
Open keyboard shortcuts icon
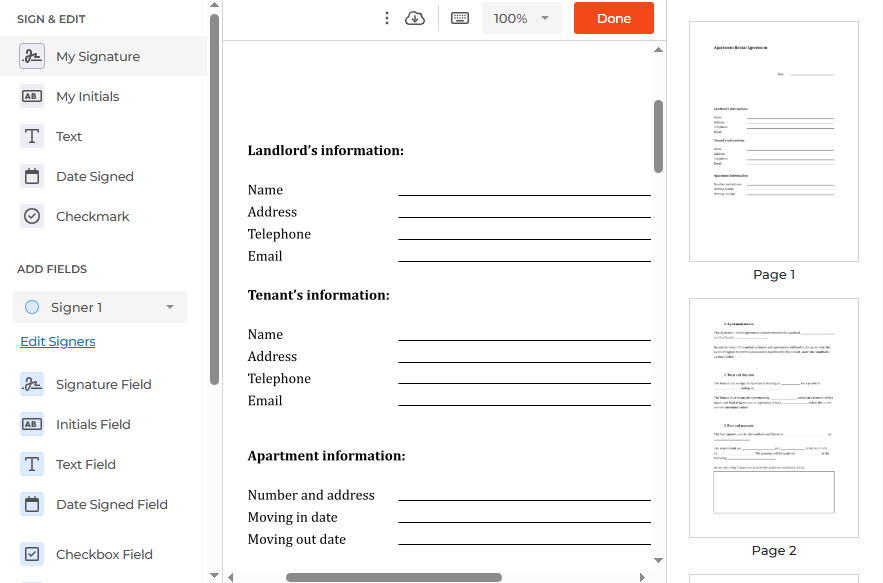pos(460,18)
